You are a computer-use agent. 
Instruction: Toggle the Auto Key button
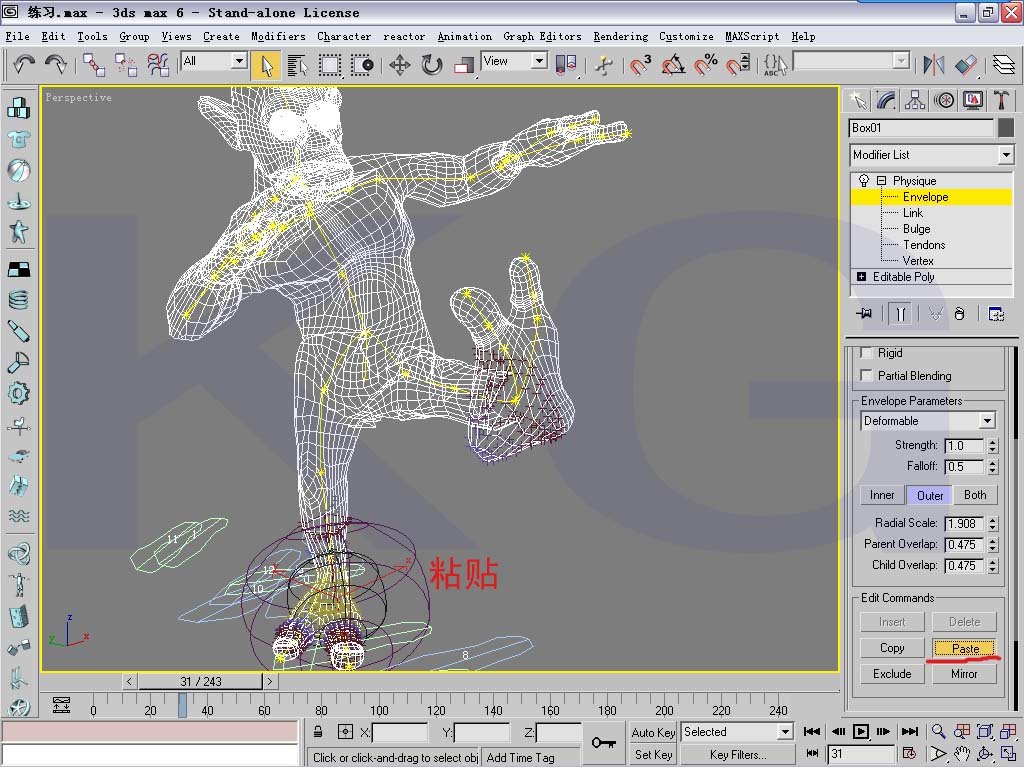tap(653, 733)
